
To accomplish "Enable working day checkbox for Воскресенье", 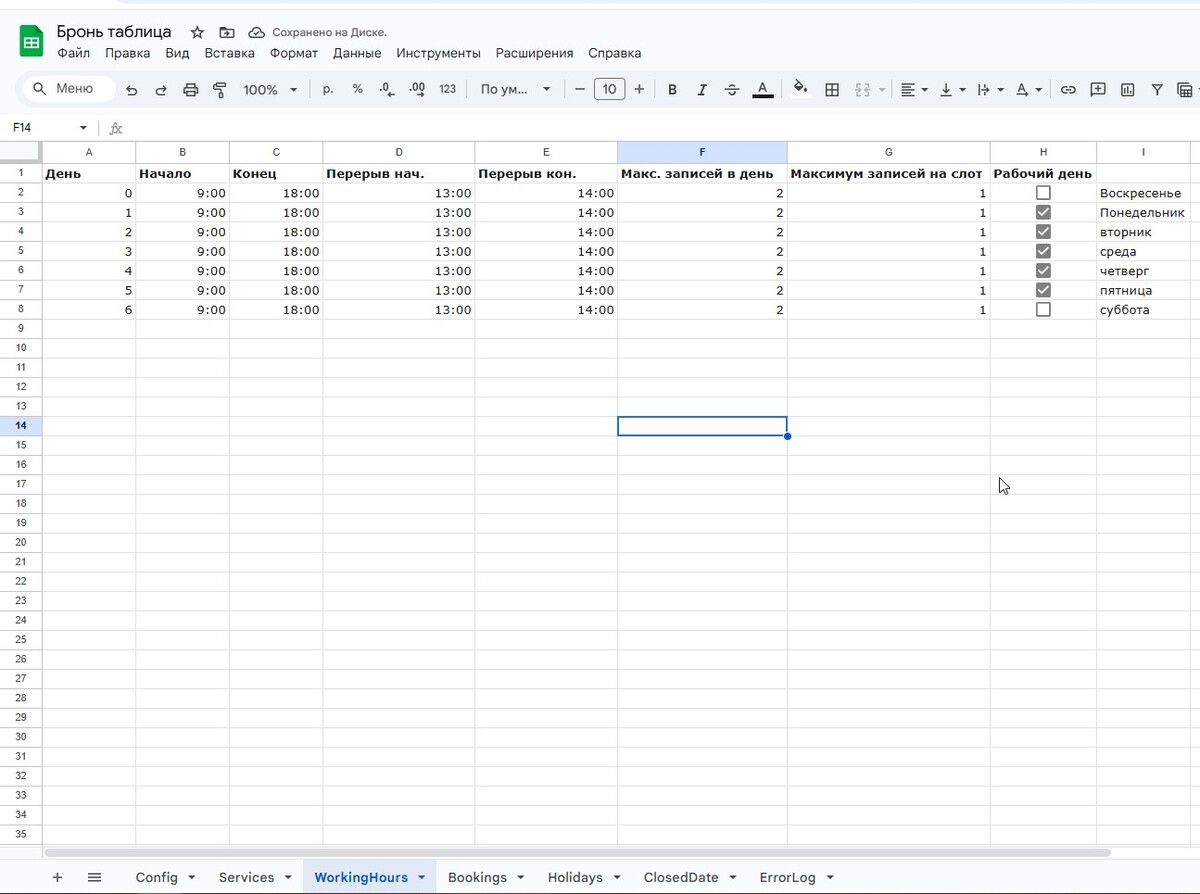I will 1043,193.
